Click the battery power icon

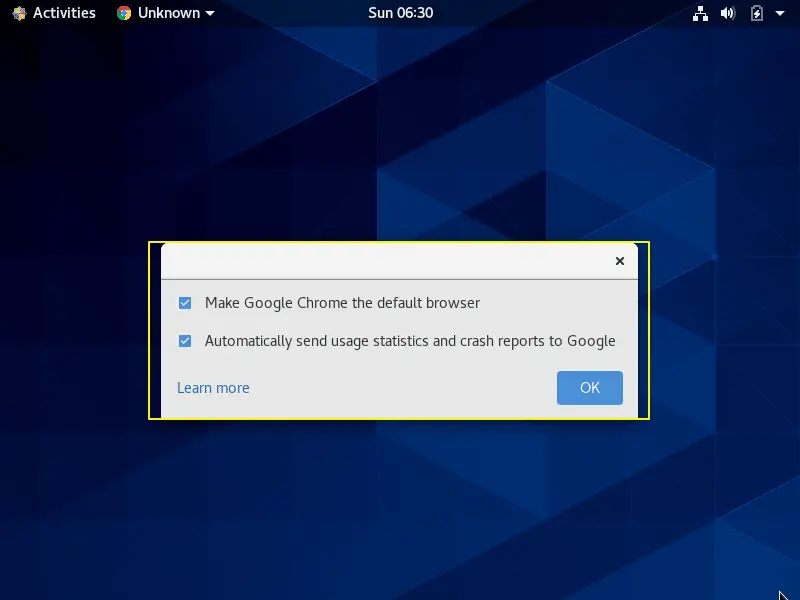click(757, 13)
